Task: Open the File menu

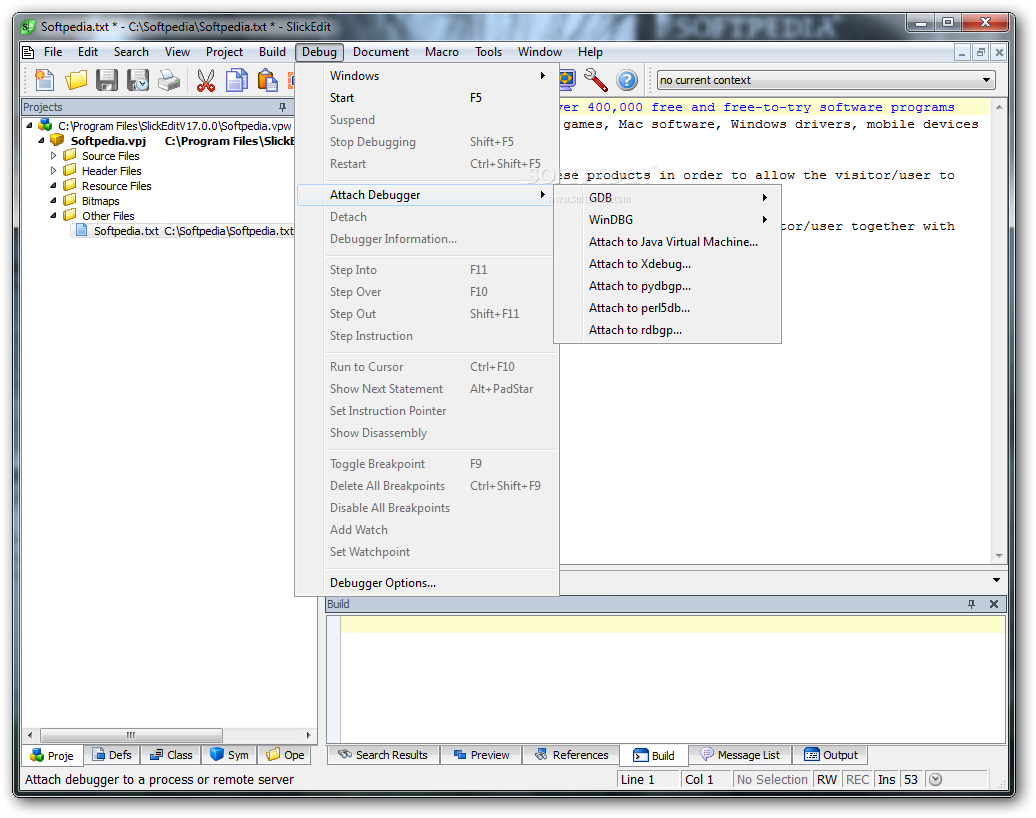Action: 53,52
